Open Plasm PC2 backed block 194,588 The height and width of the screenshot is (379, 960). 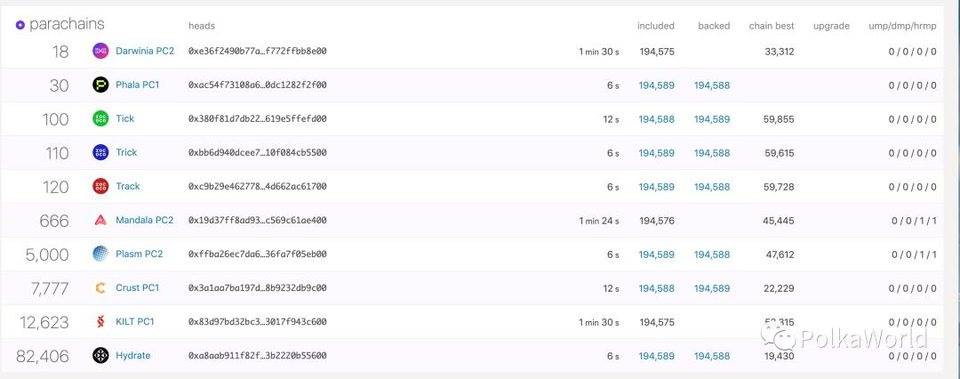[x=712, y=254]
